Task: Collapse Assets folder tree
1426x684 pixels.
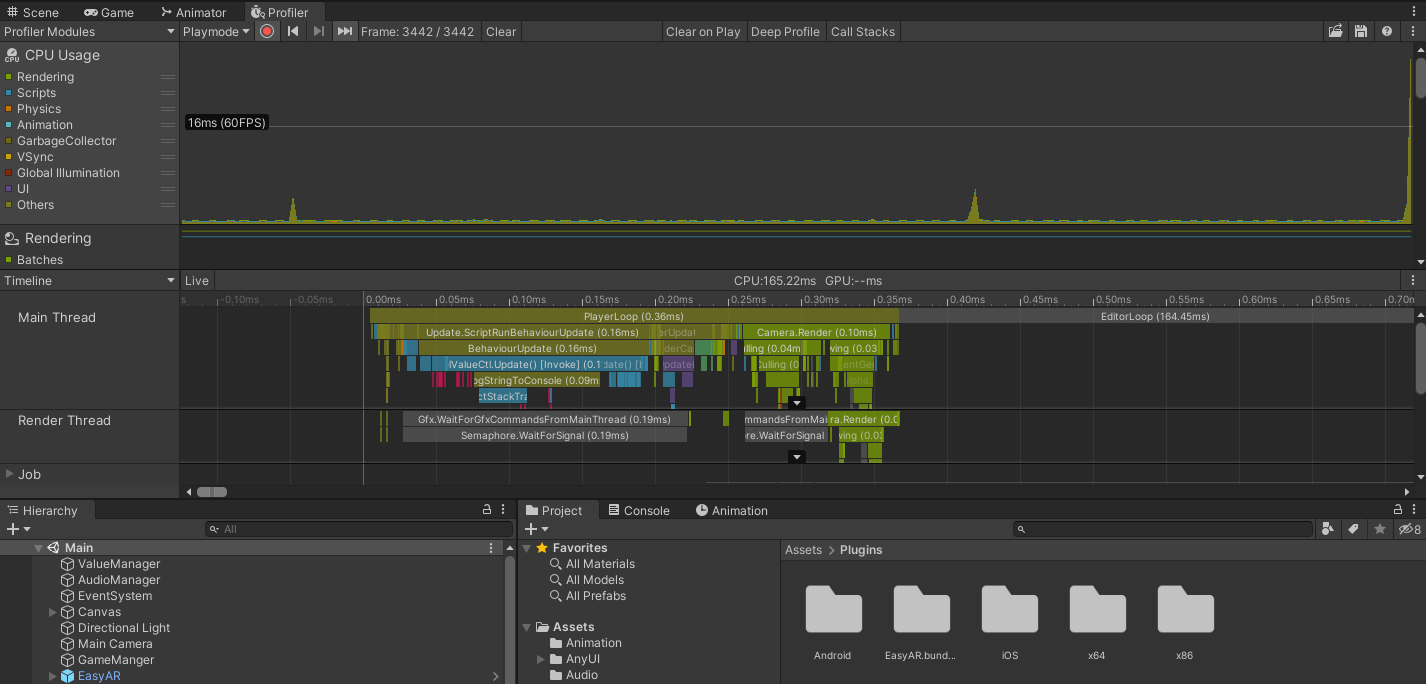Action: click(527, 627)
